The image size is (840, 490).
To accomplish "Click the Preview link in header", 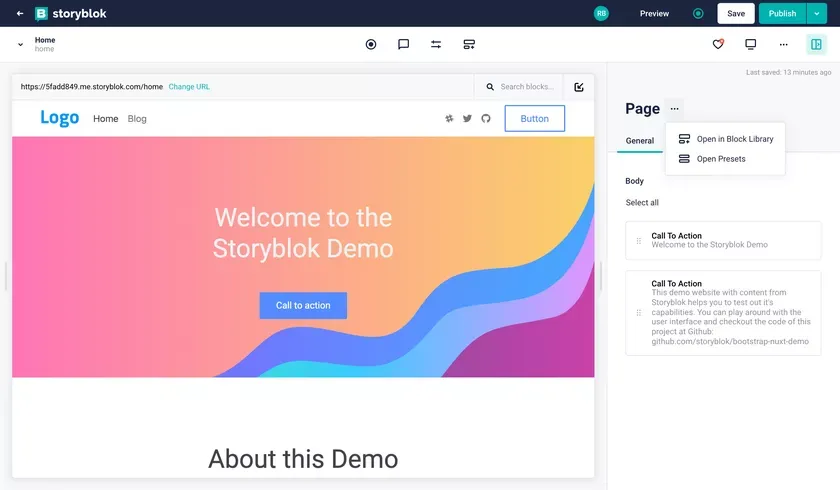I will click(654, 13).
